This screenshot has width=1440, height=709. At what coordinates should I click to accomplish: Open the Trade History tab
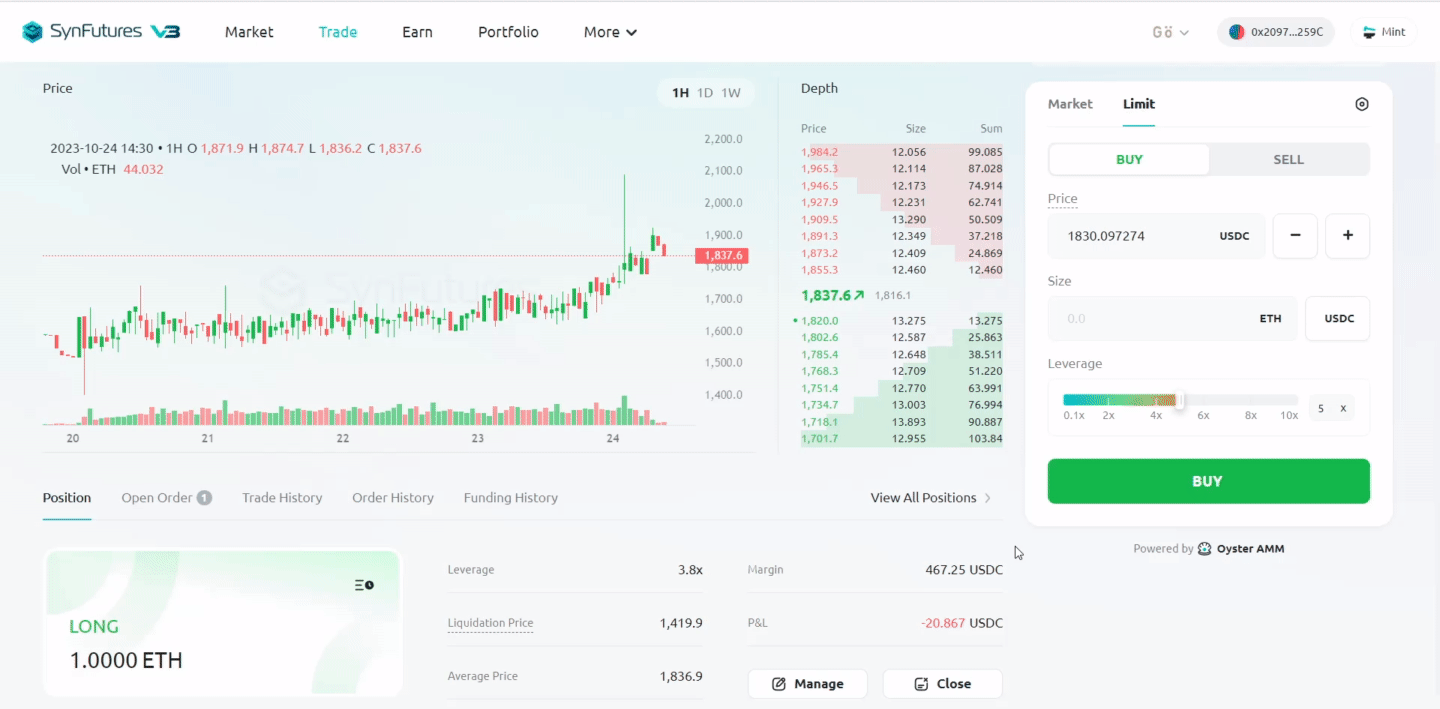[282, 498]
